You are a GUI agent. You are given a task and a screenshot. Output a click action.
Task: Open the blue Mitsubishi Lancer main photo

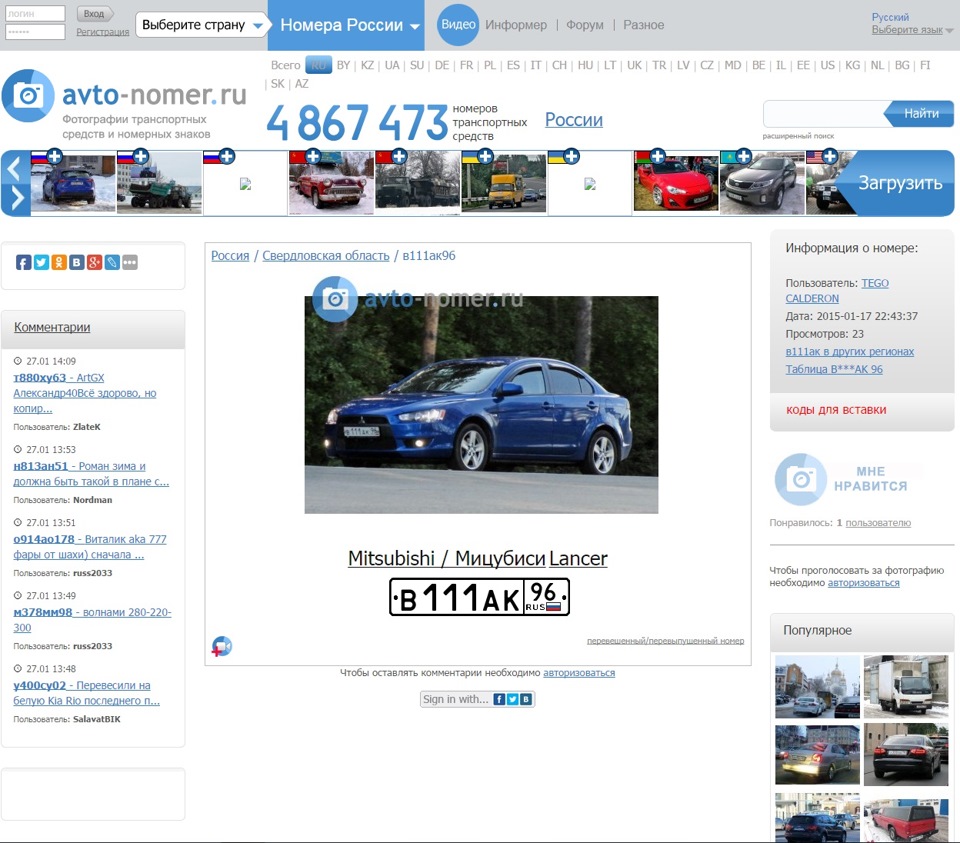click(x=481, y=405)
